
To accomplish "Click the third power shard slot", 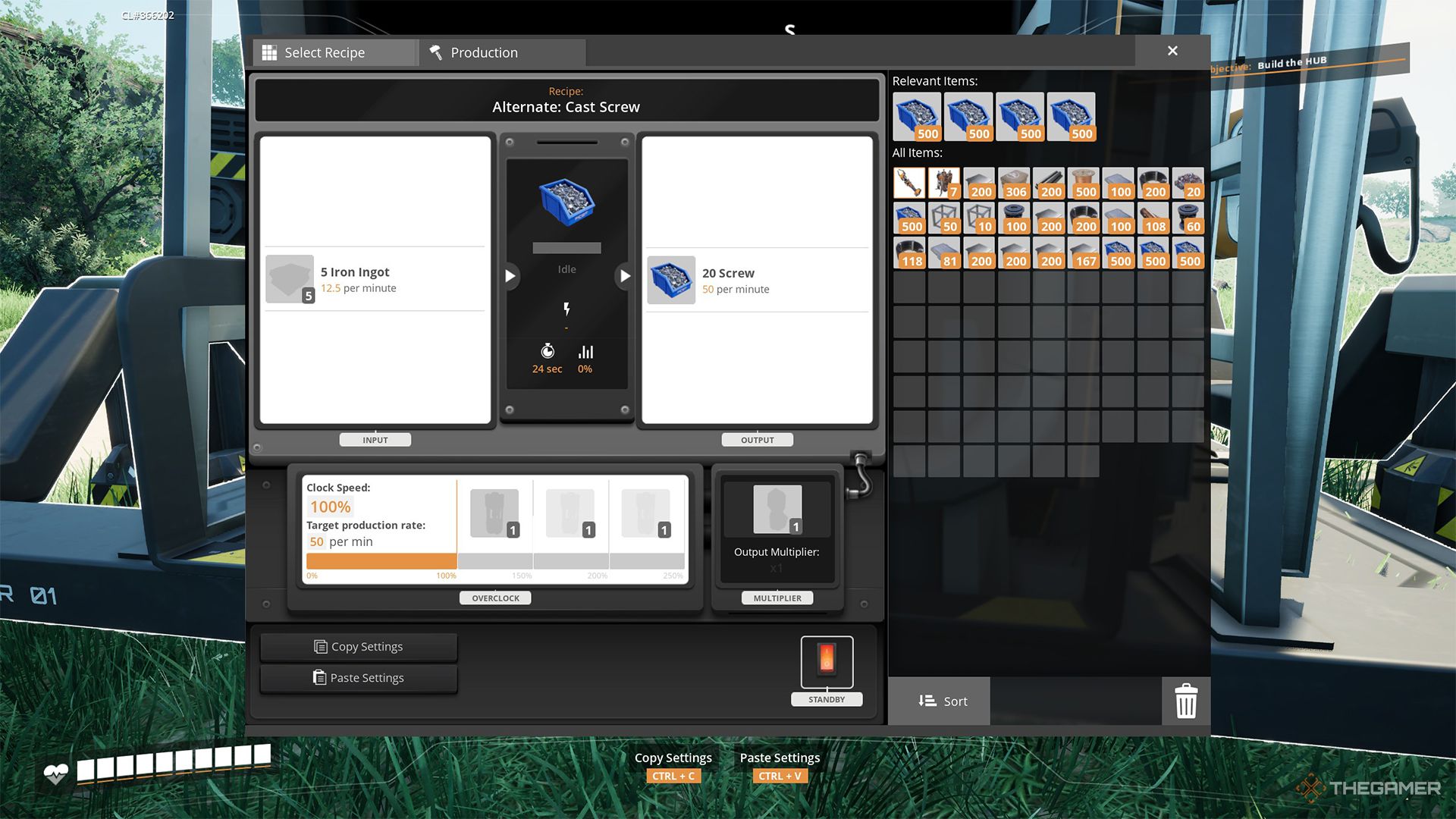I will (x=646, y=513).
